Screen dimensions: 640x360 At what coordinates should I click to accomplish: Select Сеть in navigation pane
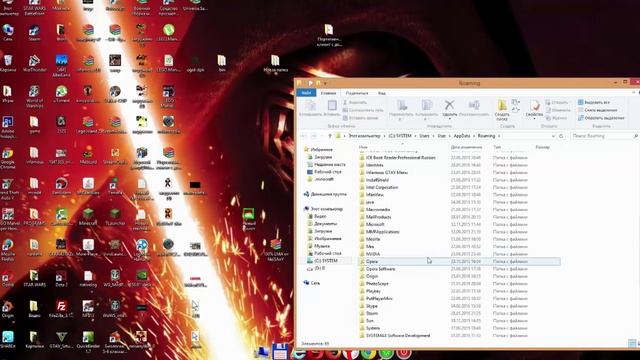point(315,283)
